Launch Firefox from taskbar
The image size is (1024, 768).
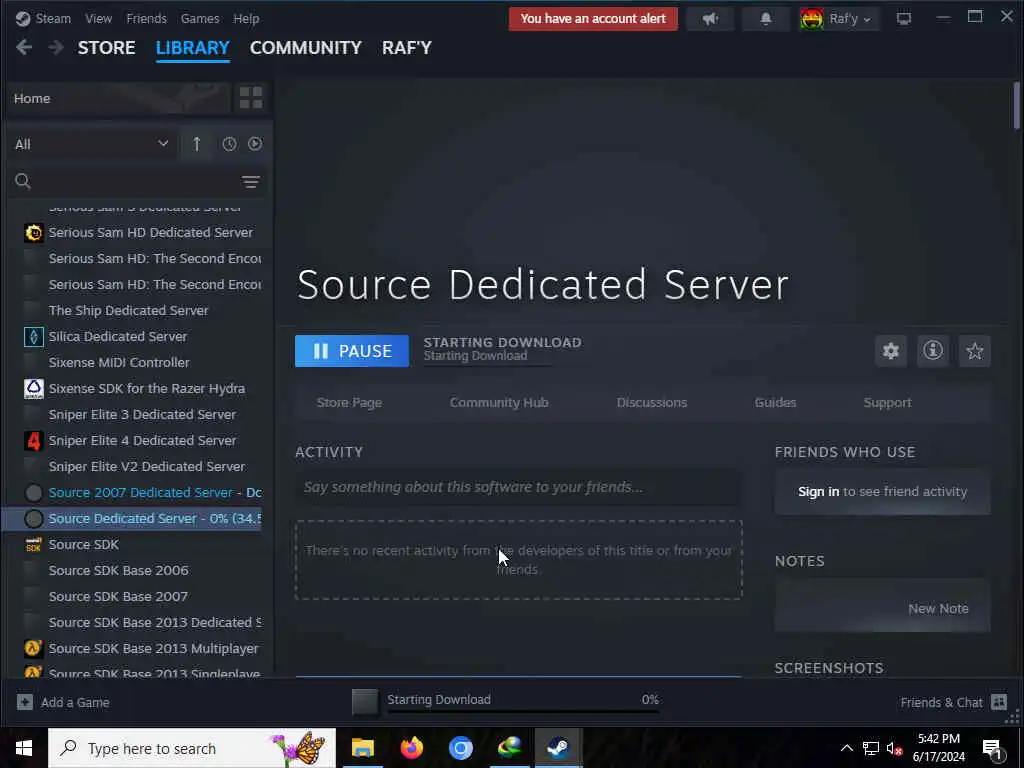[411, 747]
